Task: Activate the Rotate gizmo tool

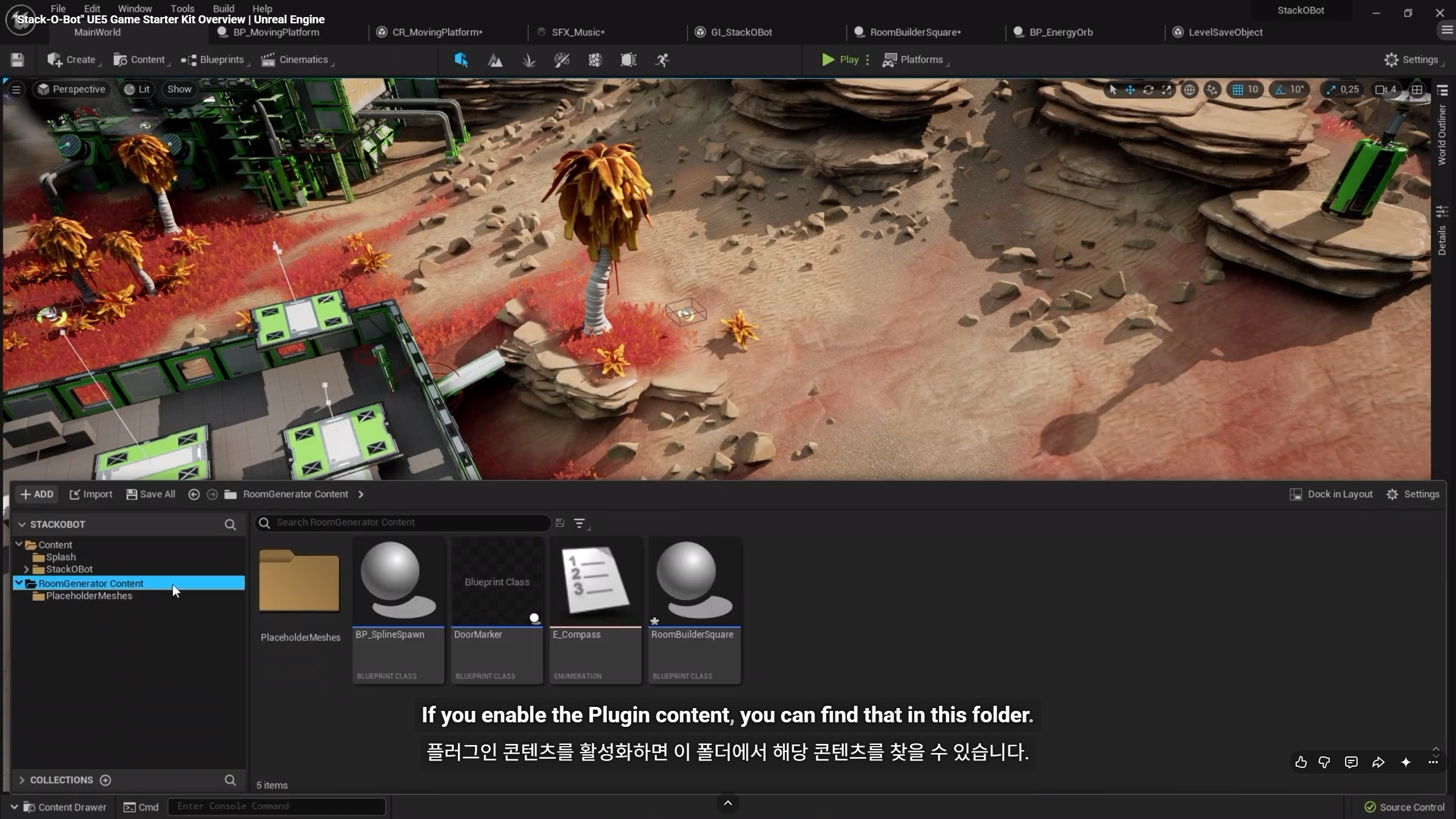Action: (1148, 89)
